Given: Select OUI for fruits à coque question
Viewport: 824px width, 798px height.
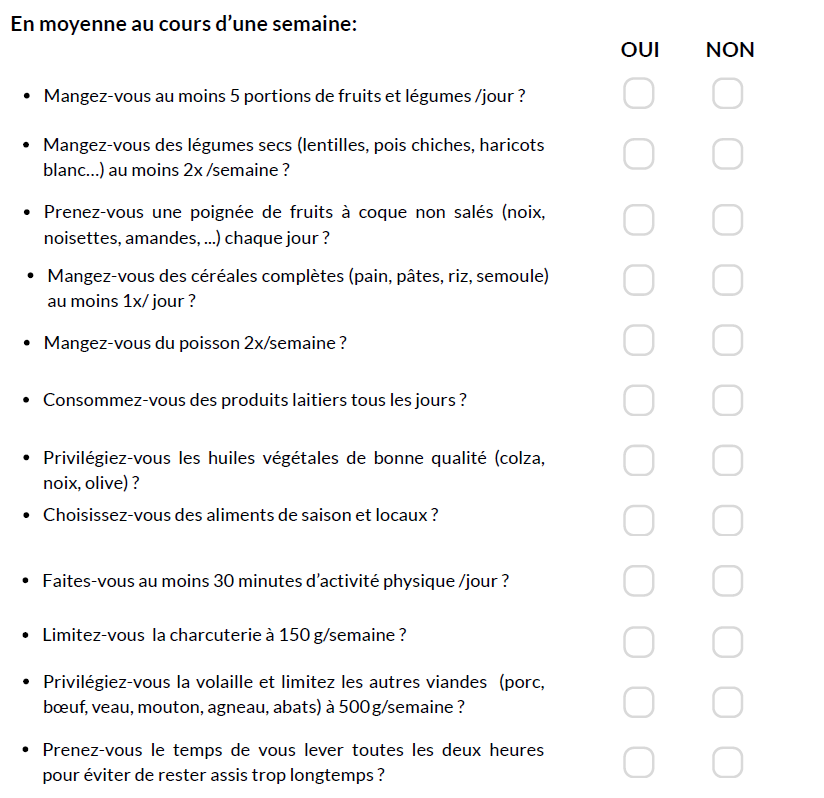Looking at the screenshot, I should click(638, 220).
